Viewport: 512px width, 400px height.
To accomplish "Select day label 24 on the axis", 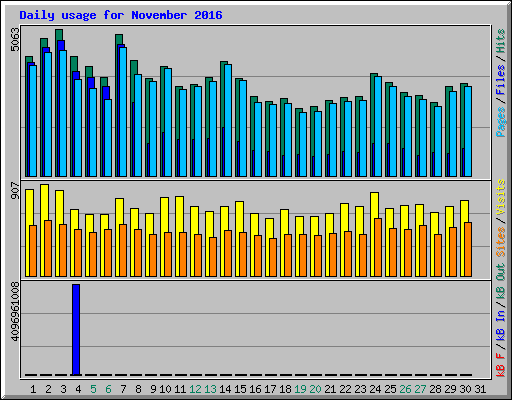I will (x=375, y=389).
